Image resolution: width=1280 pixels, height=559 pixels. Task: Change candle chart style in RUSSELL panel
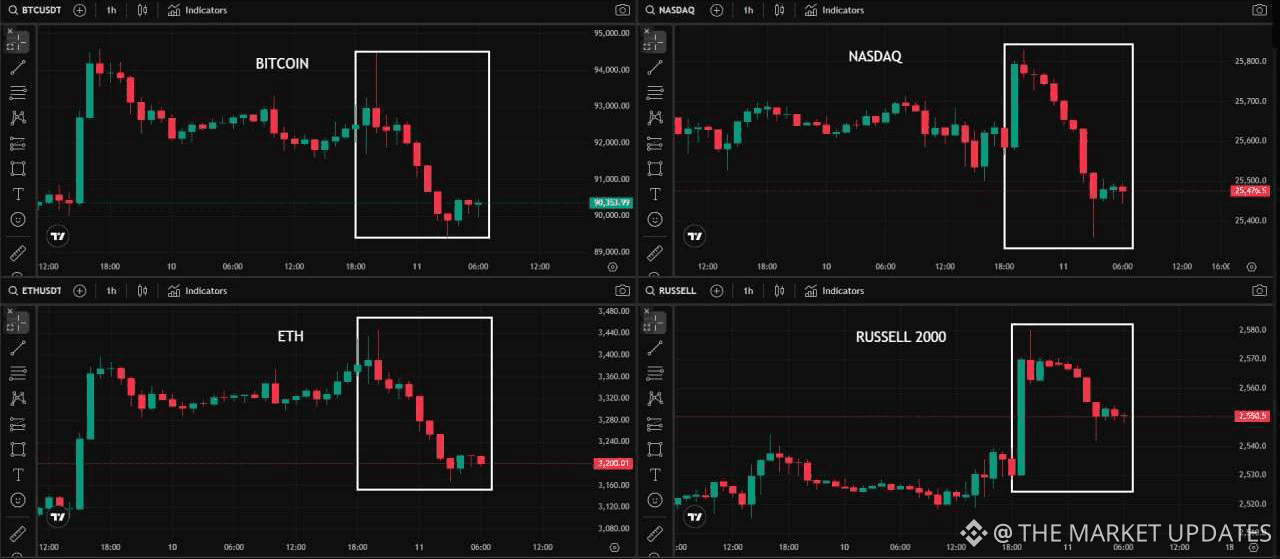click(x=780, y=291)
